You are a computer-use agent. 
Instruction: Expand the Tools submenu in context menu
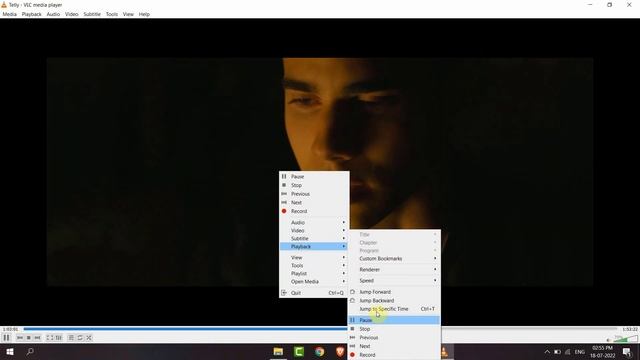pyautogui.click(x=314, y=266)
